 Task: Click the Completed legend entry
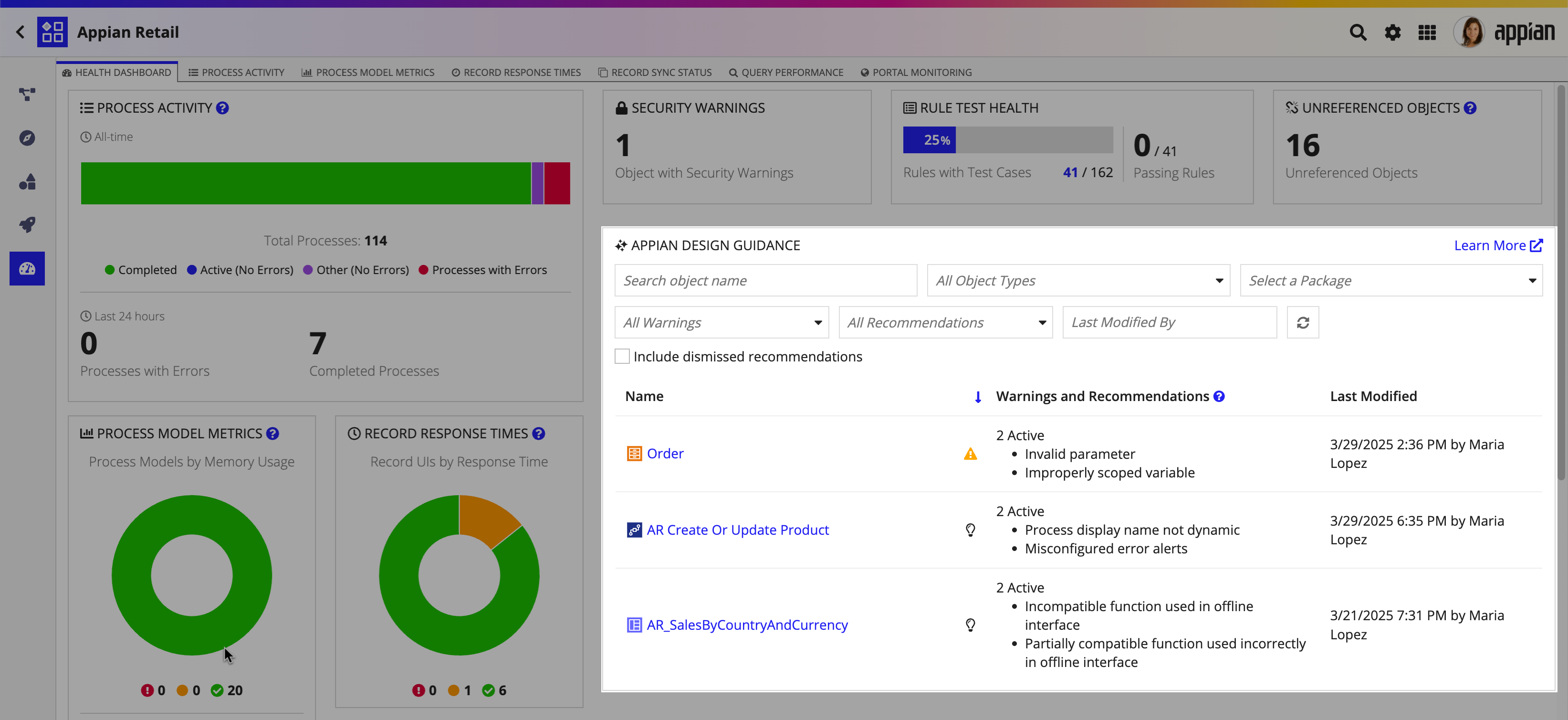(141, 270)
